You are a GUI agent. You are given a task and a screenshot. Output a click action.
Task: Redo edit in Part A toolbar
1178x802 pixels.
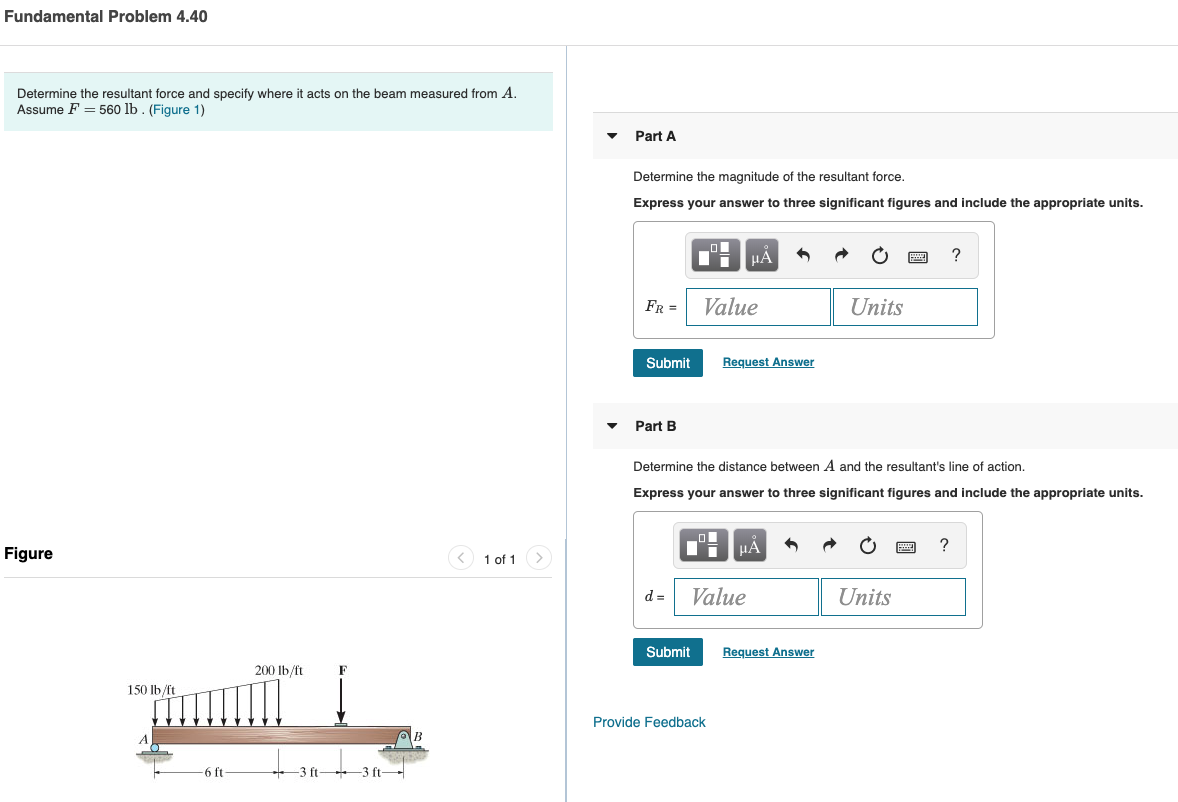click(841, 255)
